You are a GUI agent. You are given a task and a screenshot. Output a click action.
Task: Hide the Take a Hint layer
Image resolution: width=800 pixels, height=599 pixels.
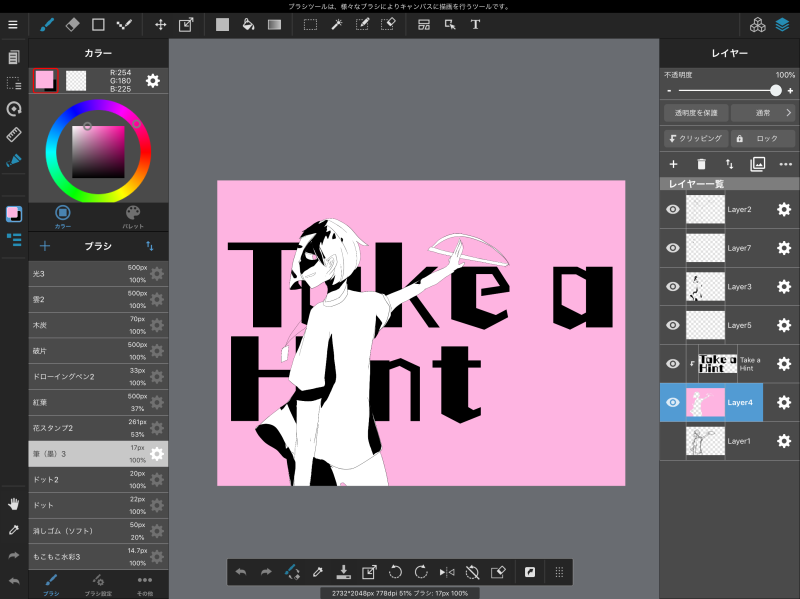click(x=673, y=364)
